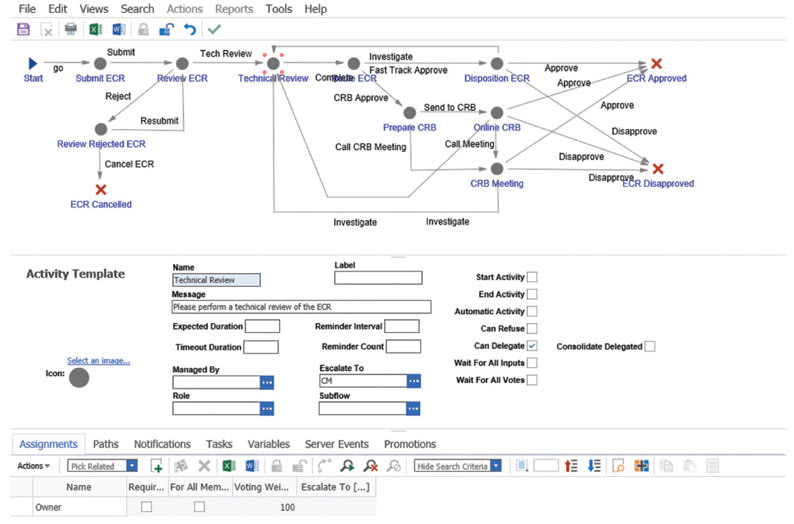
Task: Select the CRB Meeting activity node
Action: [x=497, y=169]
